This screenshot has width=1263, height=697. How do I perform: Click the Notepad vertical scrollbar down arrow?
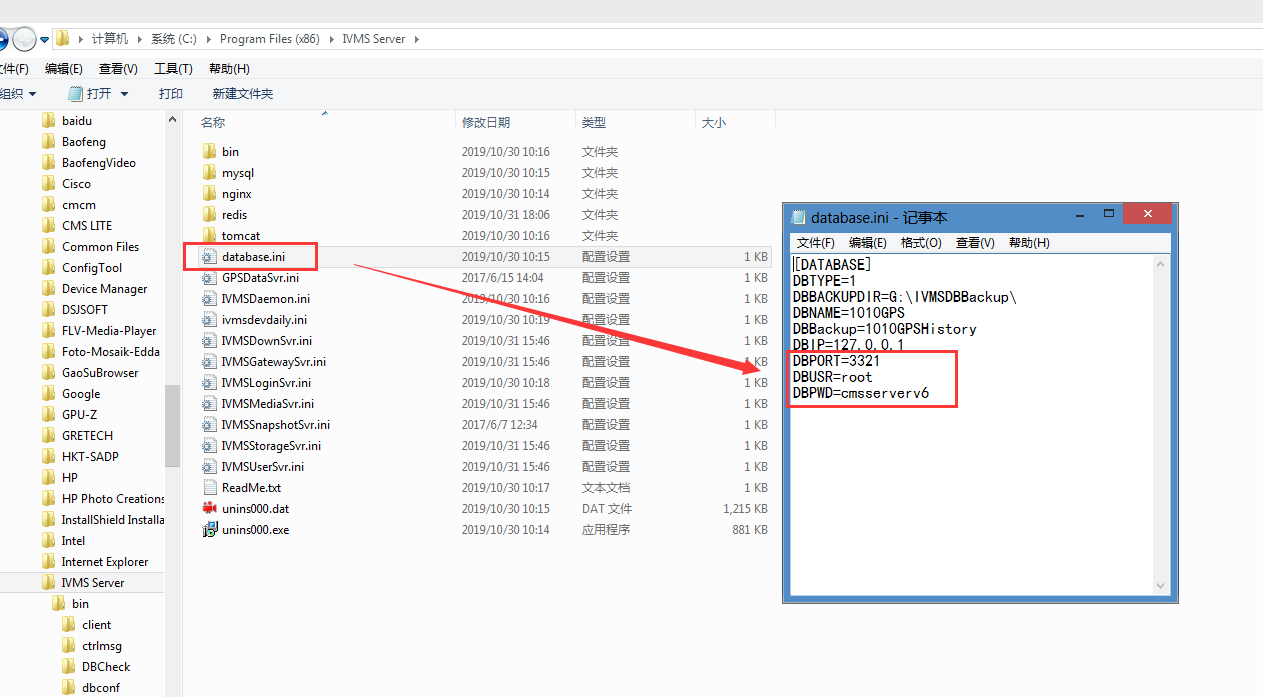click(x=1161, y=586)
